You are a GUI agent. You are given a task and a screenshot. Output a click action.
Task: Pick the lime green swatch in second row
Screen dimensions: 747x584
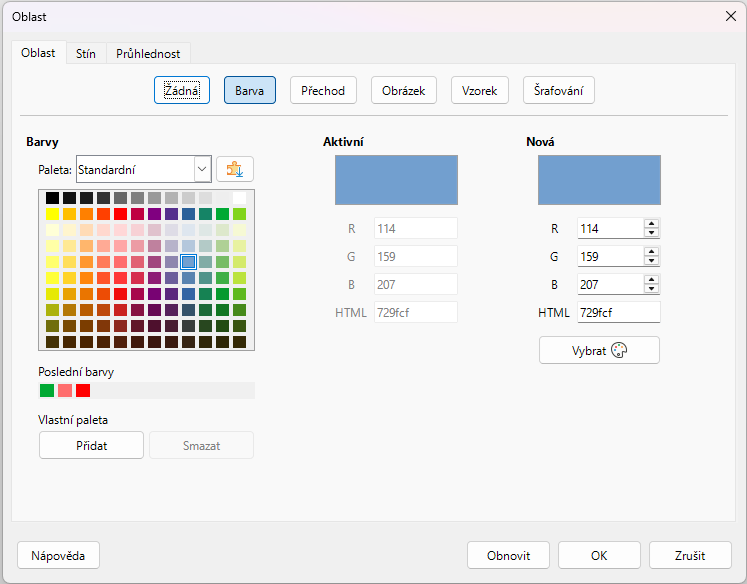click(x=240, y=214)
